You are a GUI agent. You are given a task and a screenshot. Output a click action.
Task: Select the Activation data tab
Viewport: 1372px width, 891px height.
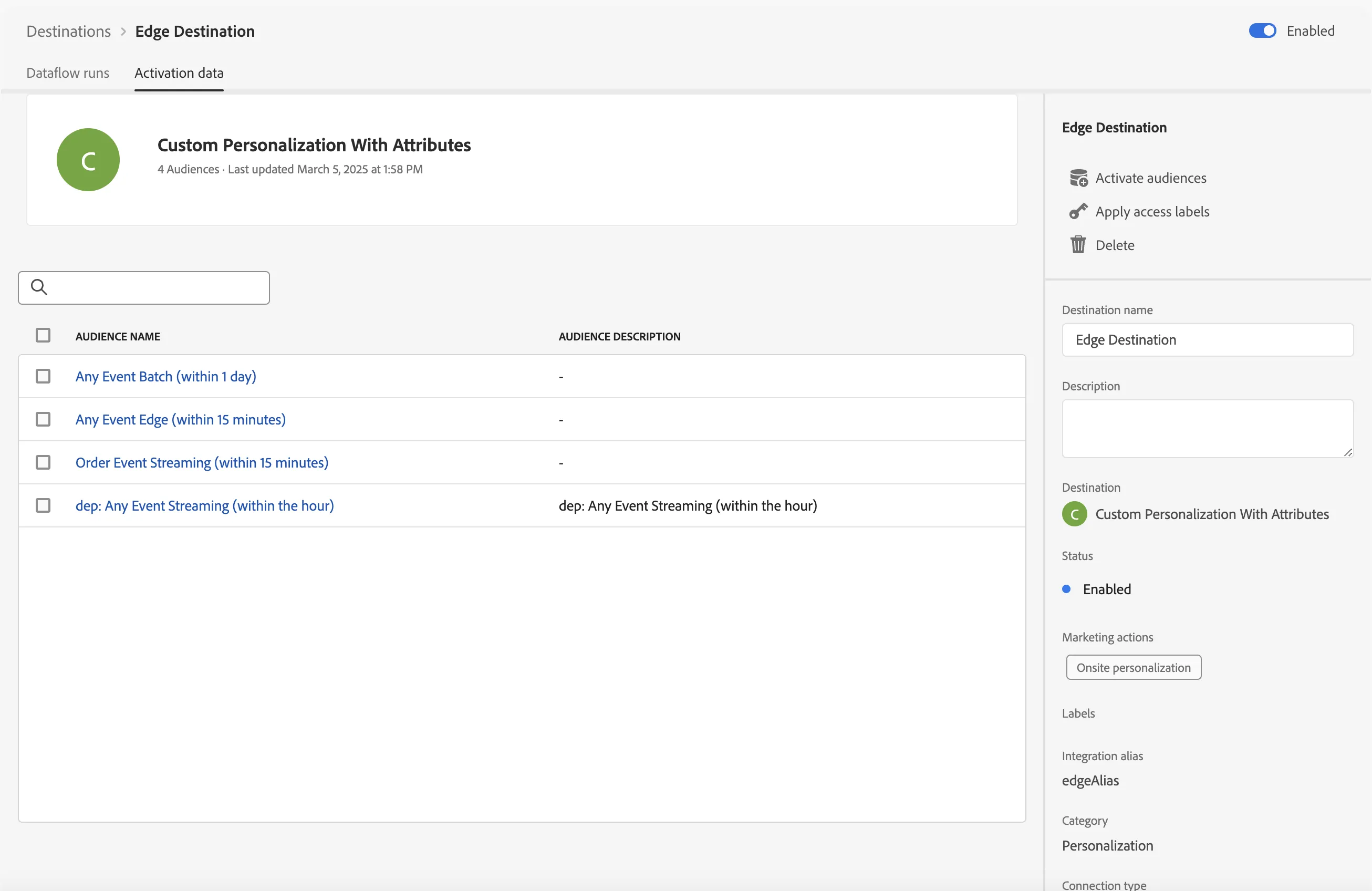pyautogui.click(x=179, y=73)
